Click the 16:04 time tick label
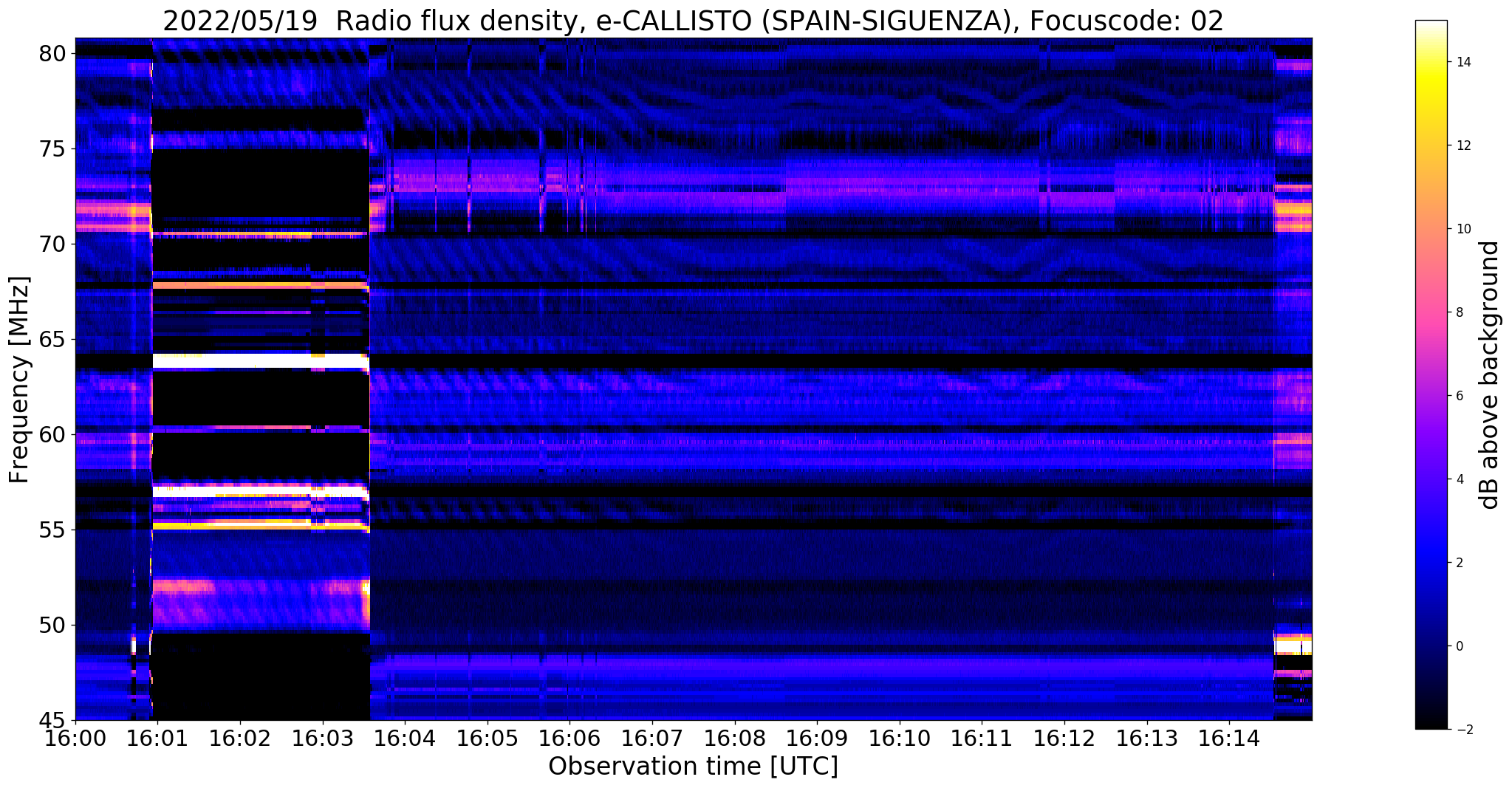 click(x=405, y=738)
